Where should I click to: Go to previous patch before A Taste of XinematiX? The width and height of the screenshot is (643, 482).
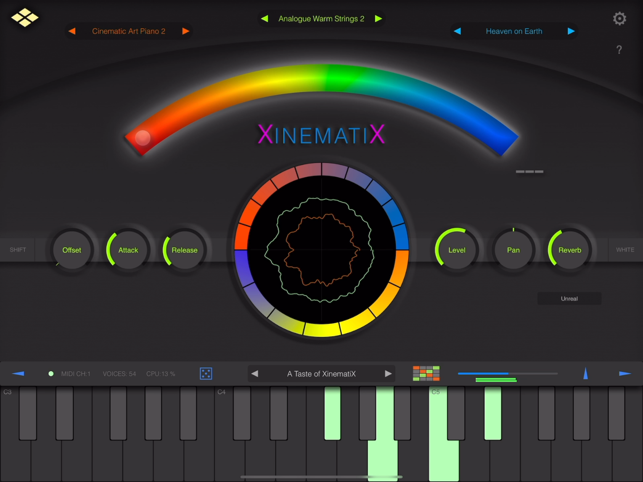coord(255,374)
